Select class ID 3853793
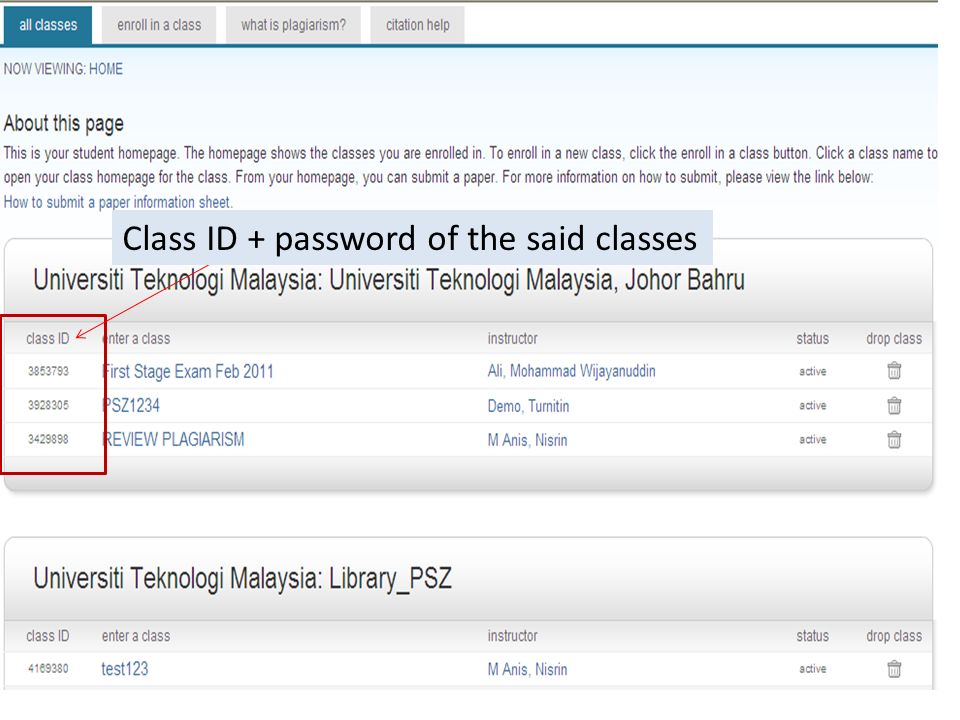The image size is (960, 720). (x=48, y=371)
